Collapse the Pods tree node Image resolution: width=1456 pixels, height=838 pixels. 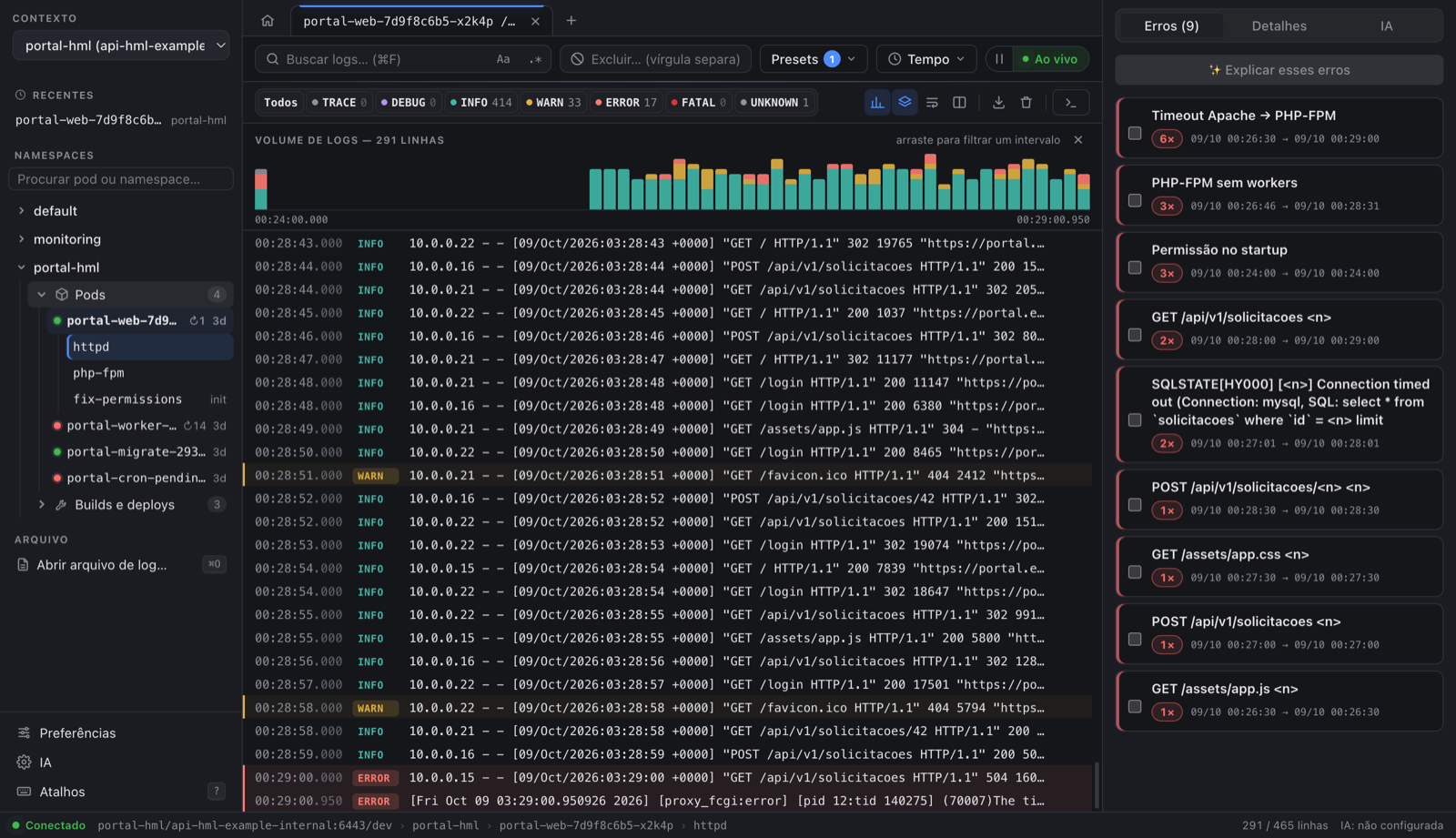pyautogui.click(x=42, y=295)
